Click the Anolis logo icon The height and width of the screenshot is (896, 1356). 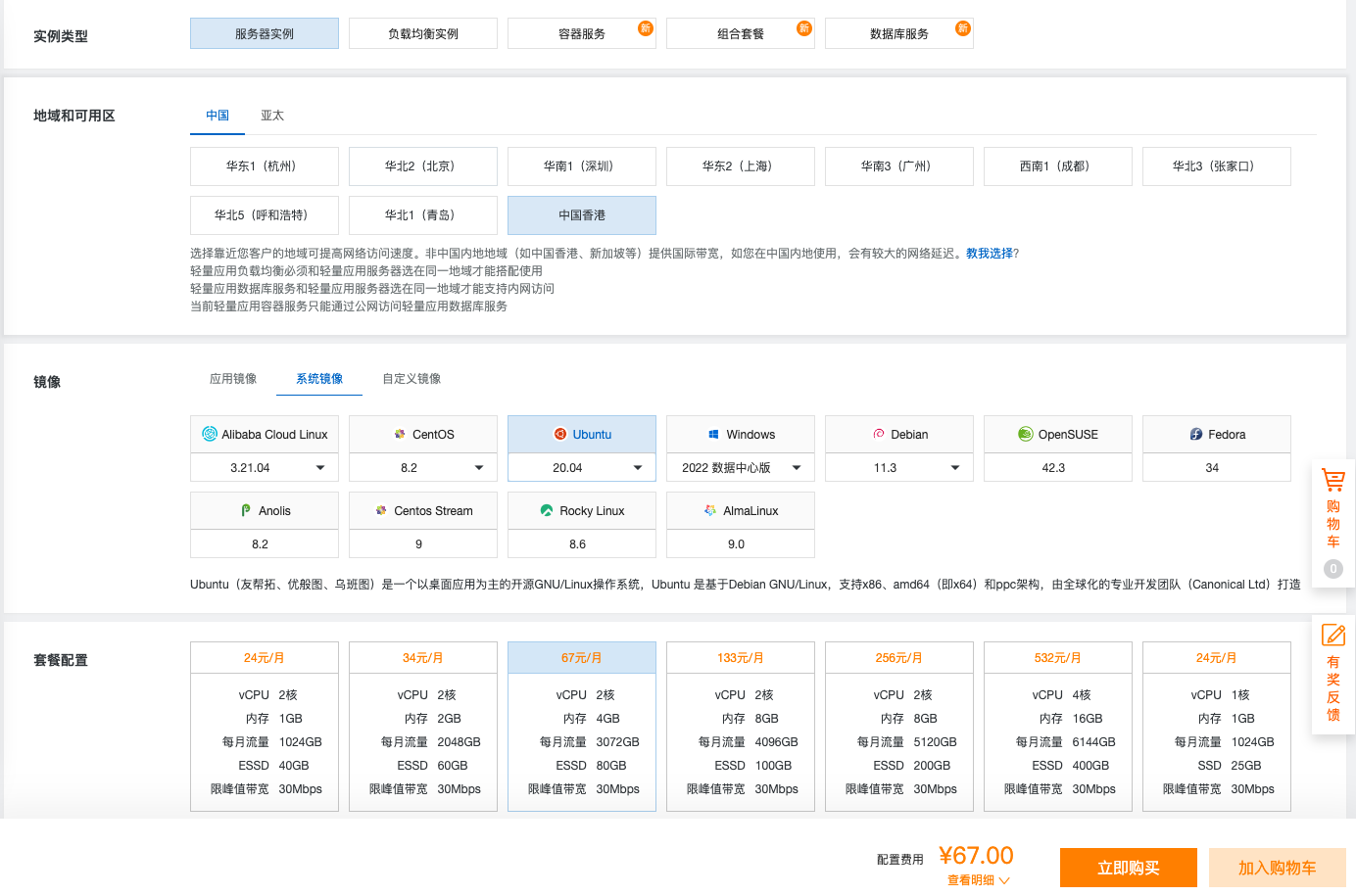(x=246, y=510)
